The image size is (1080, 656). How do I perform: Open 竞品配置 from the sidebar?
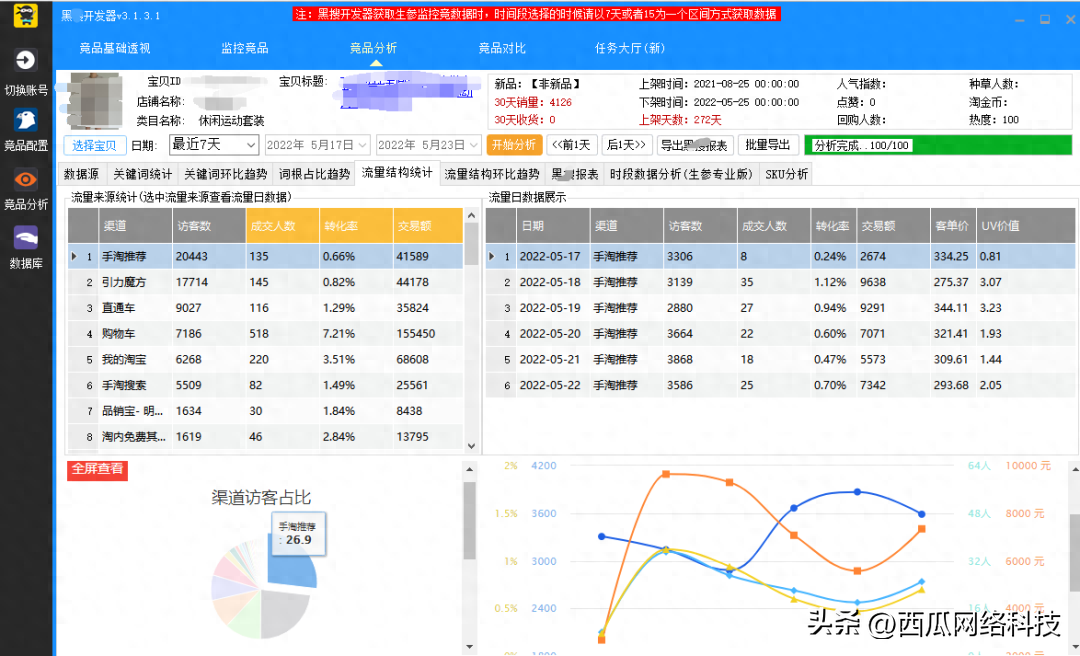pyautogui.click(x=26, y=120)
